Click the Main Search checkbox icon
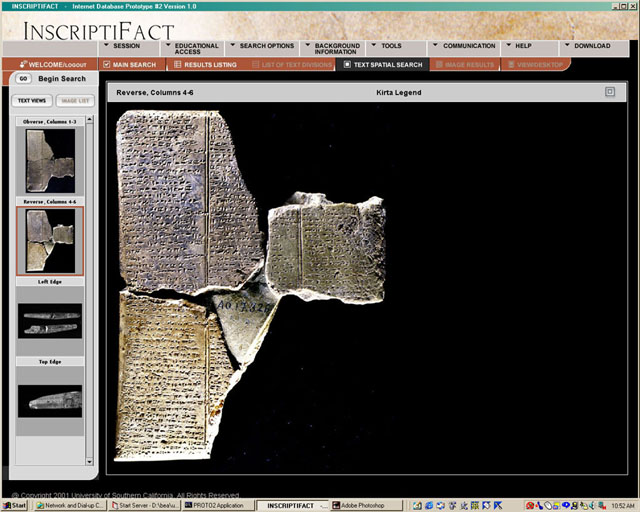The height and width of the screenshot is (512, 640). click(x=107, y=65)
